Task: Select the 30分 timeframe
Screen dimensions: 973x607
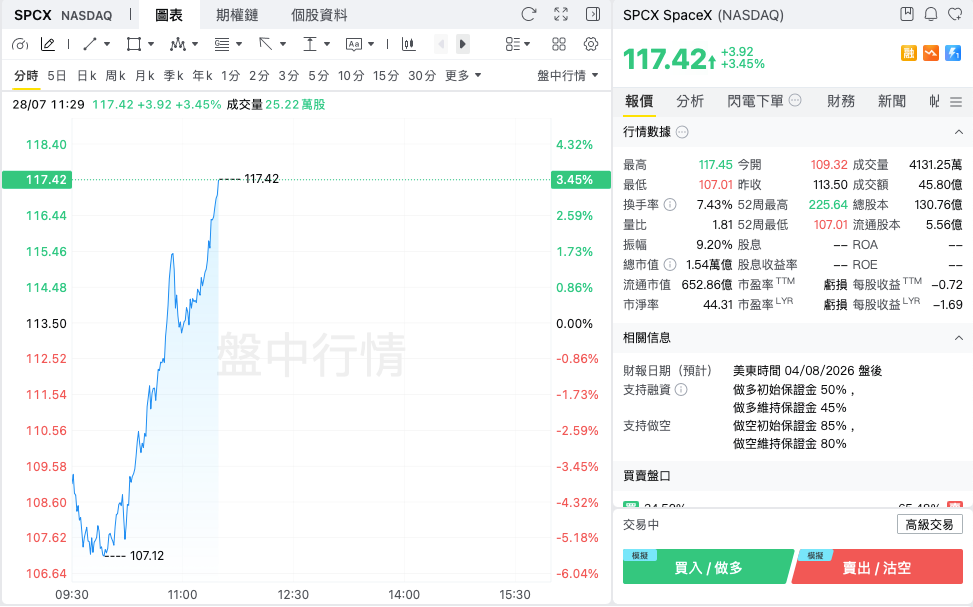Action: click(x=421, y=76)
